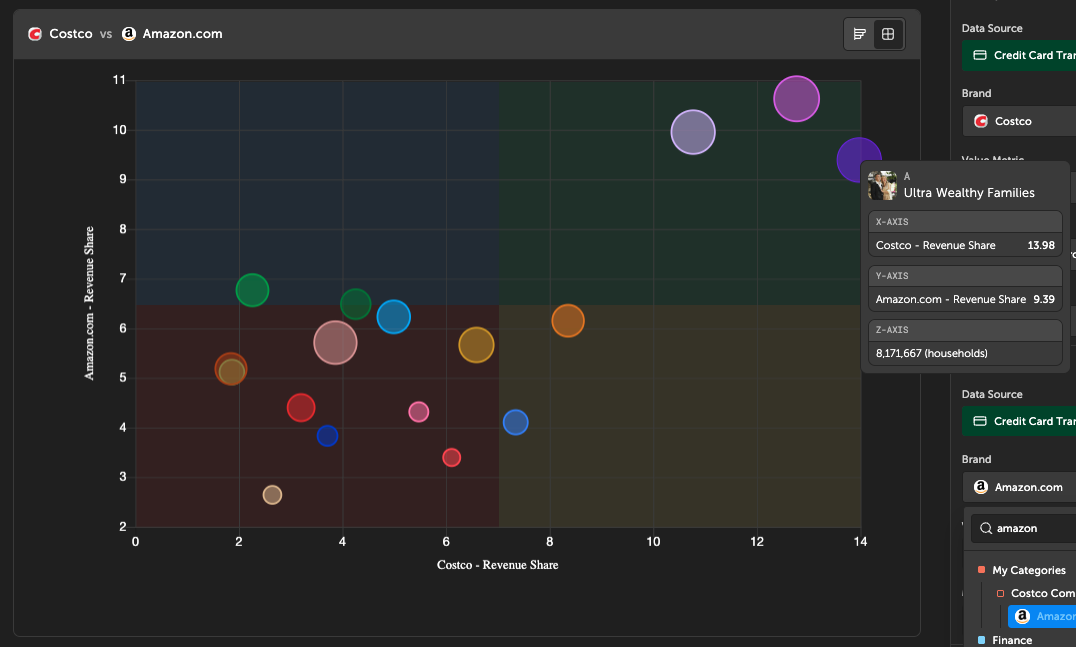Open the top Credit Card data source selector

click(1019, 55)
